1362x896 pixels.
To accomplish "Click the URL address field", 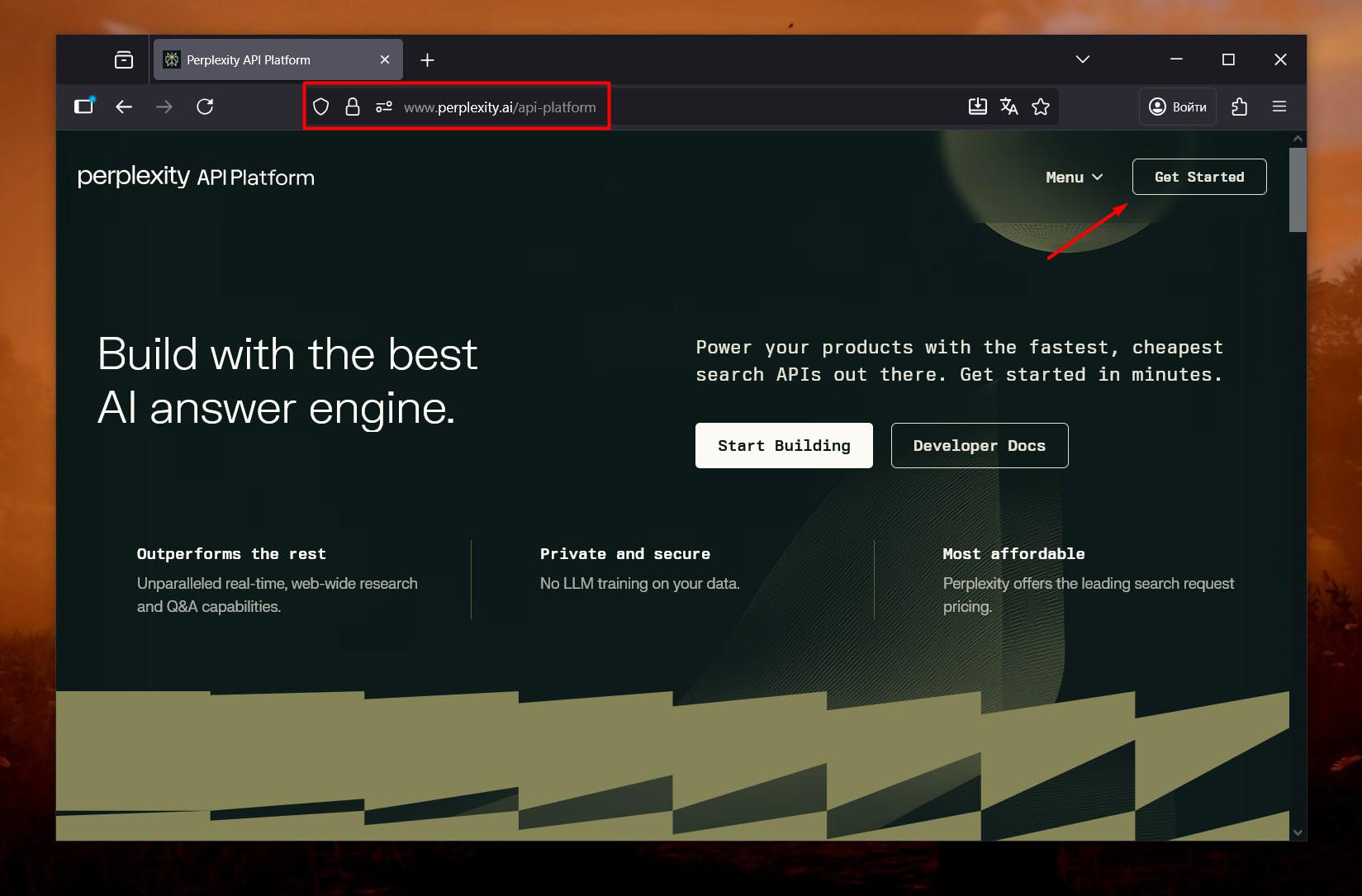I will 743,107.
